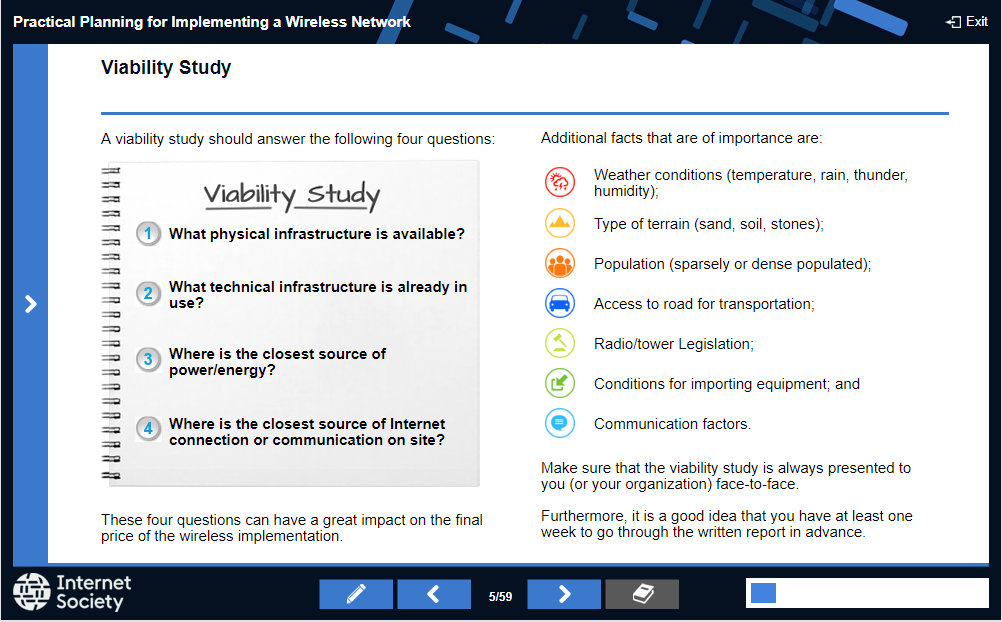
Task: Click 'Radio/tower Legislation;' text
Action: pyautogui.click(x=674, y=344)
